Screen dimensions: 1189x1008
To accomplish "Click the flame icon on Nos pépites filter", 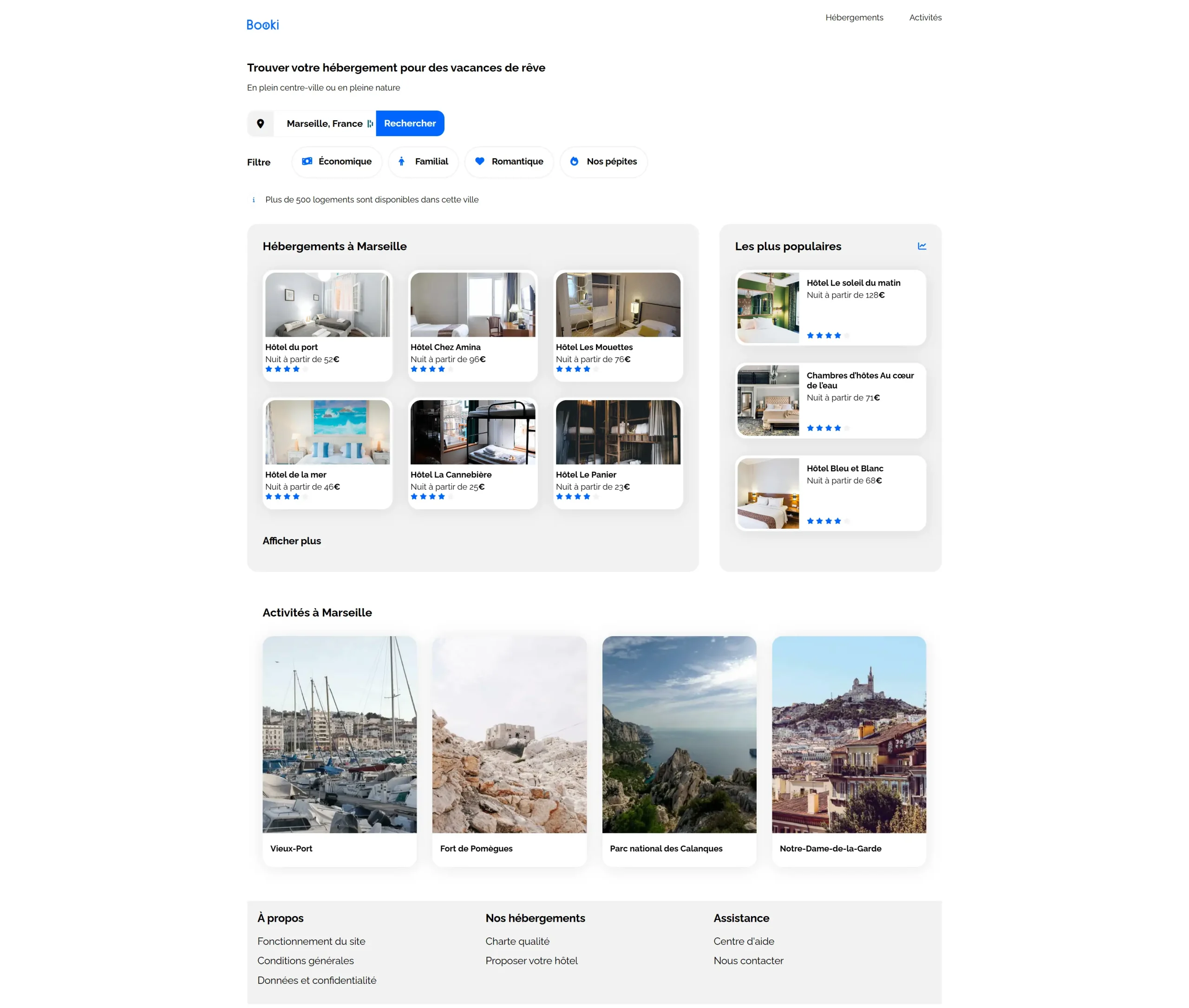I will (x=574, y=162).
